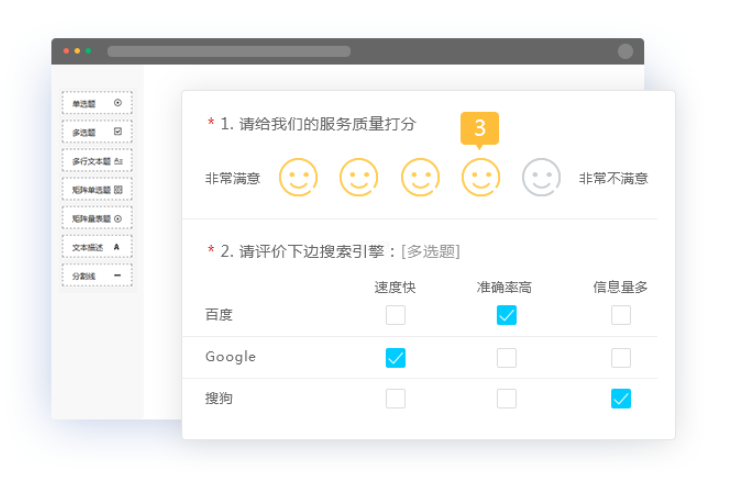The image size is (738, 484).
Task: Select the second smiley rating face
Action: tap(359, 178)
